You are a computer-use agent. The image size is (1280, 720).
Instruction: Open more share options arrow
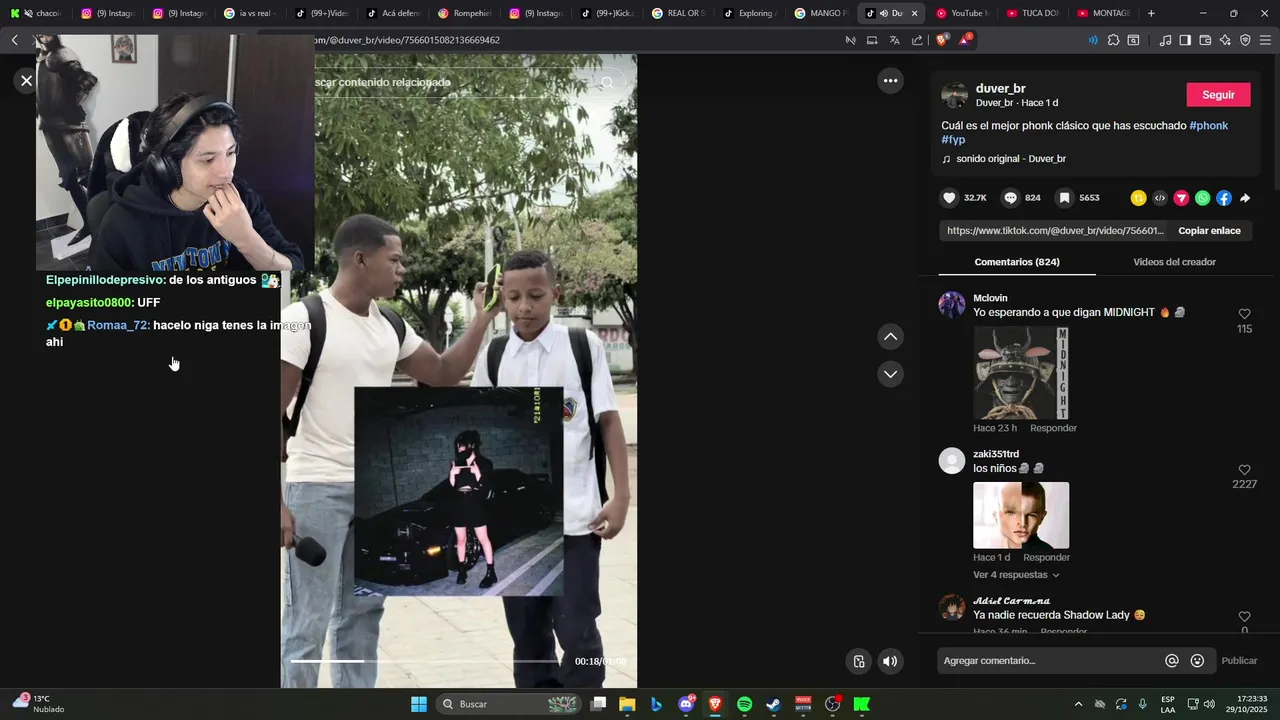pos(1245,198)
